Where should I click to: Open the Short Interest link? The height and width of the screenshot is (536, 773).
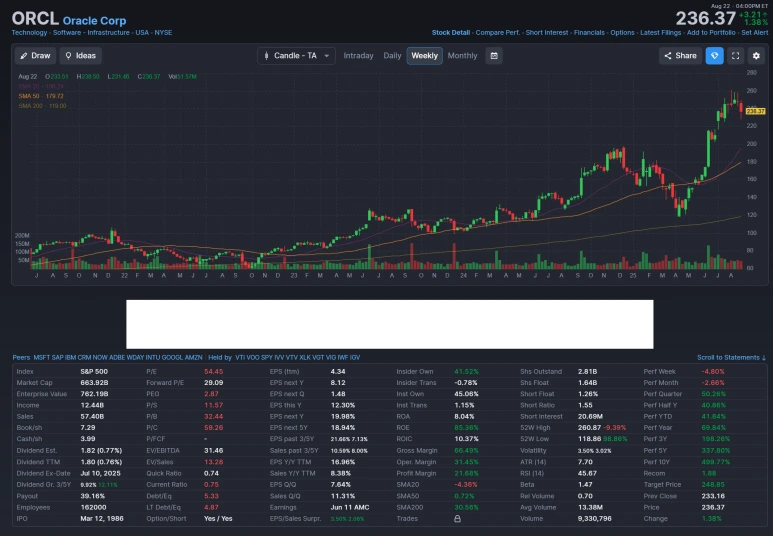point(547,33)
